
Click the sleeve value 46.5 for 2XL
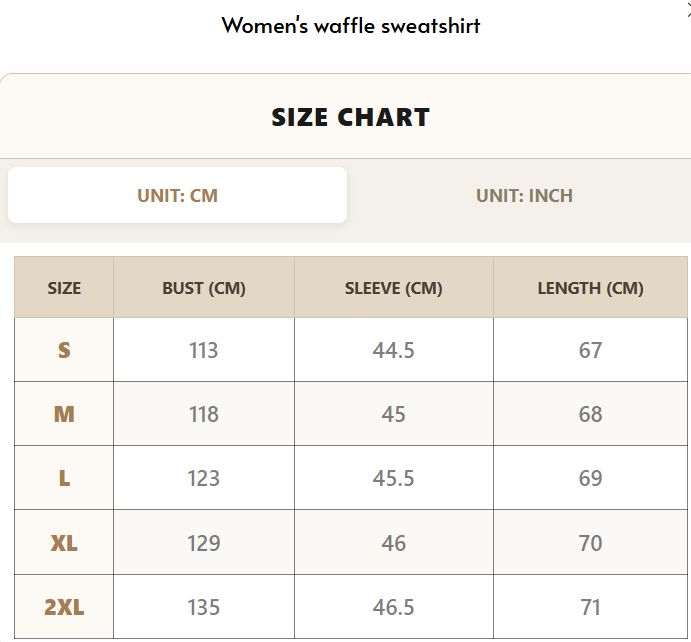pyautogui.click(x=394, y=607)
